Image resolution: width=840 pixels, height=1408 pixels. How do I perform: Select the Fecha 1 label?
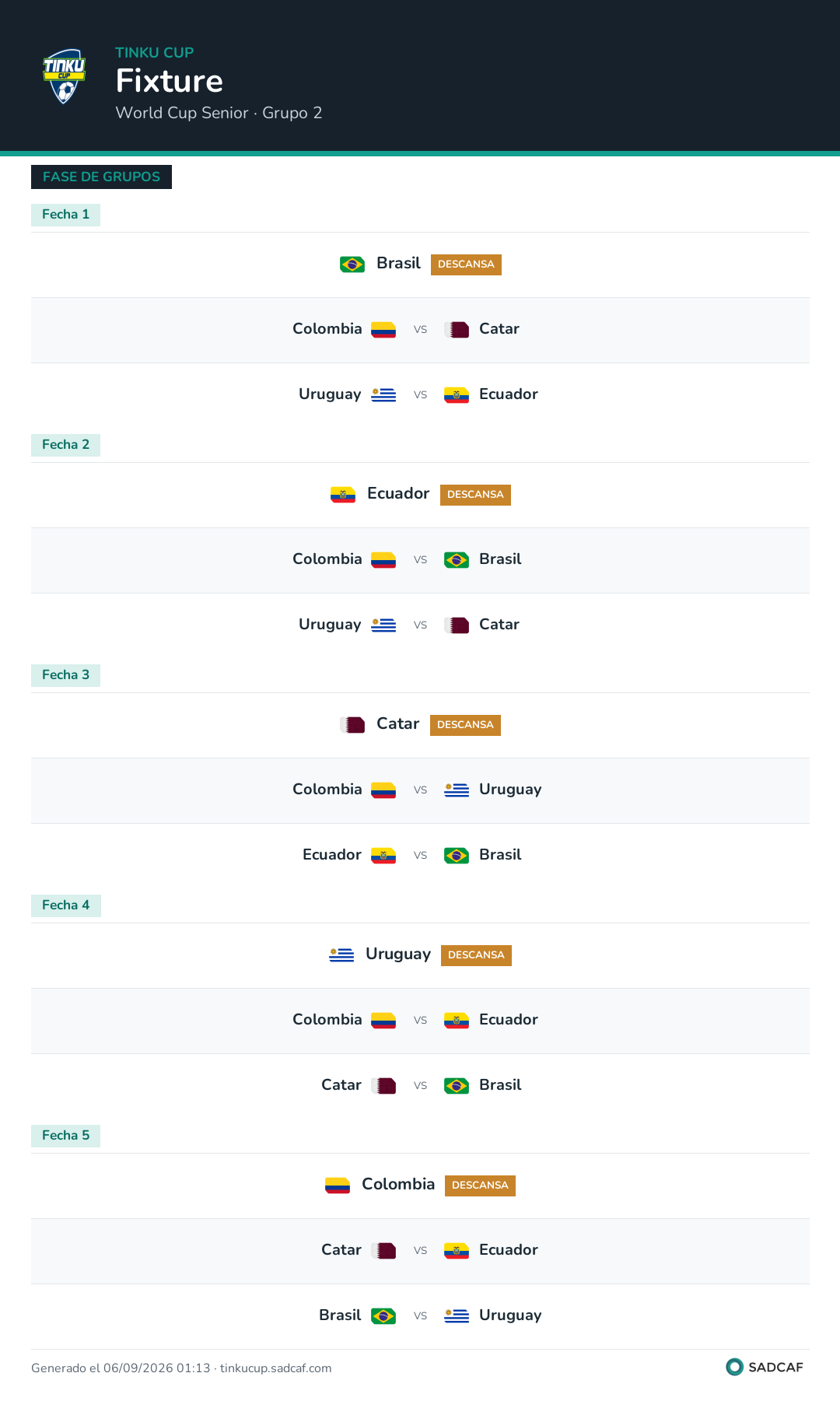coord(65,215)
